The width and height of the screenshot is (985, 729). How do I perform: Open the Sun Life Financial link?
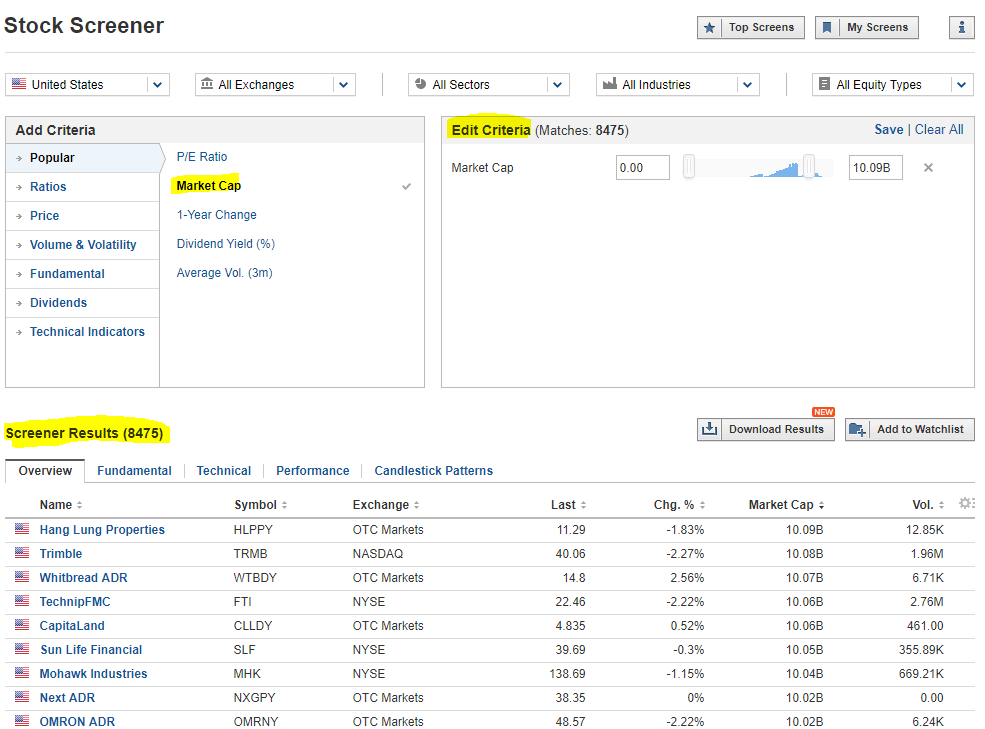click(91, 649)
